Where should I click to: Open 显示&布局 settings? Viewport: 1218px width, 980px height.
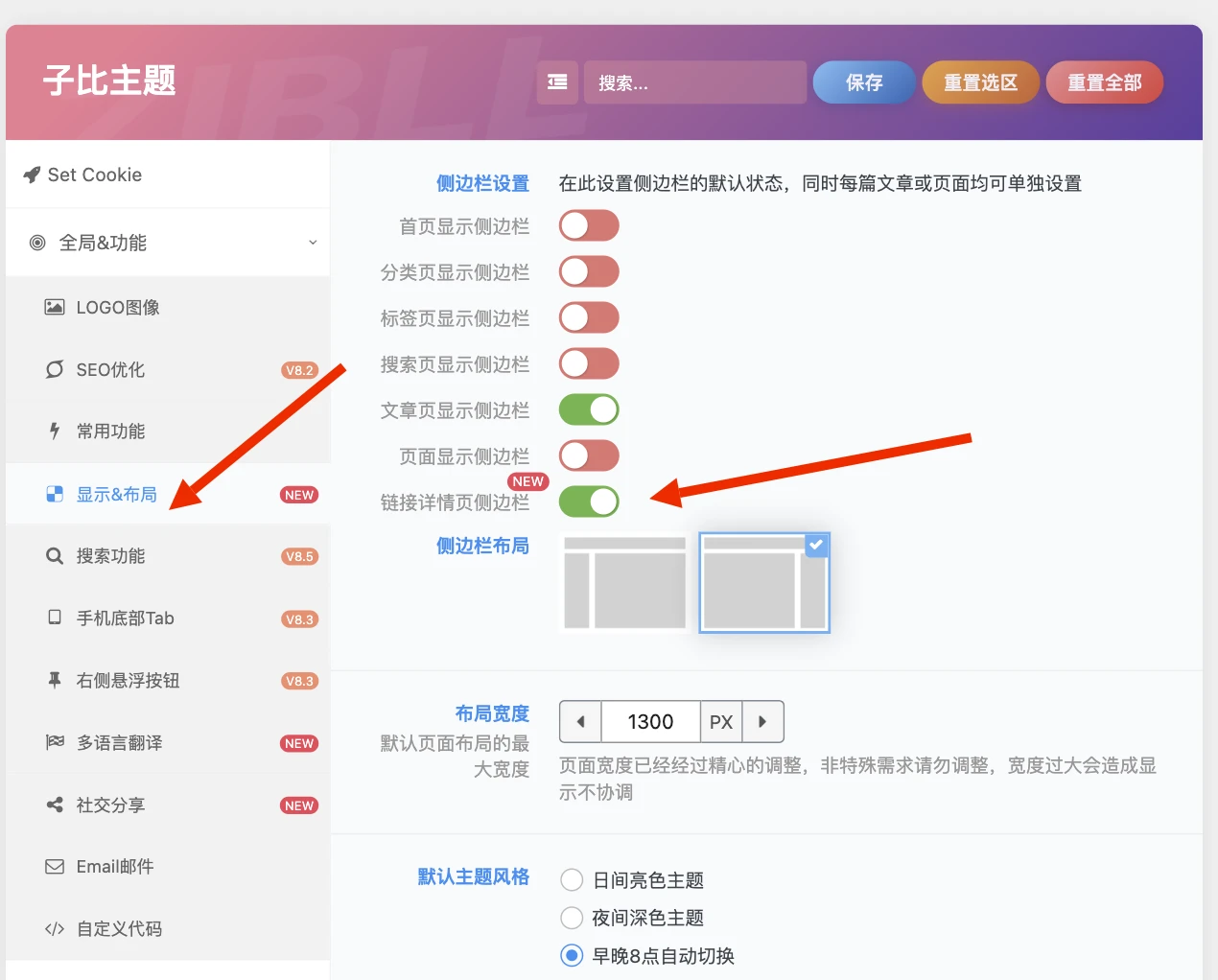click(x=168, y=494)
